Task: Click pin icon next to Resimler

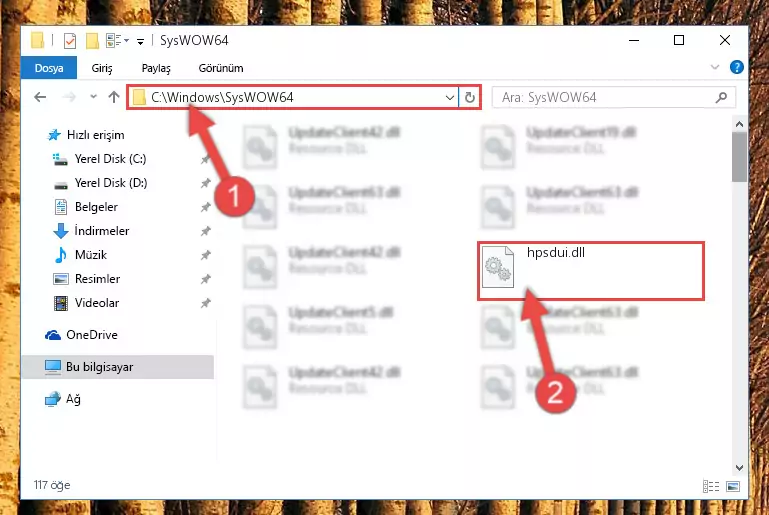Action: tap(205, 280)
